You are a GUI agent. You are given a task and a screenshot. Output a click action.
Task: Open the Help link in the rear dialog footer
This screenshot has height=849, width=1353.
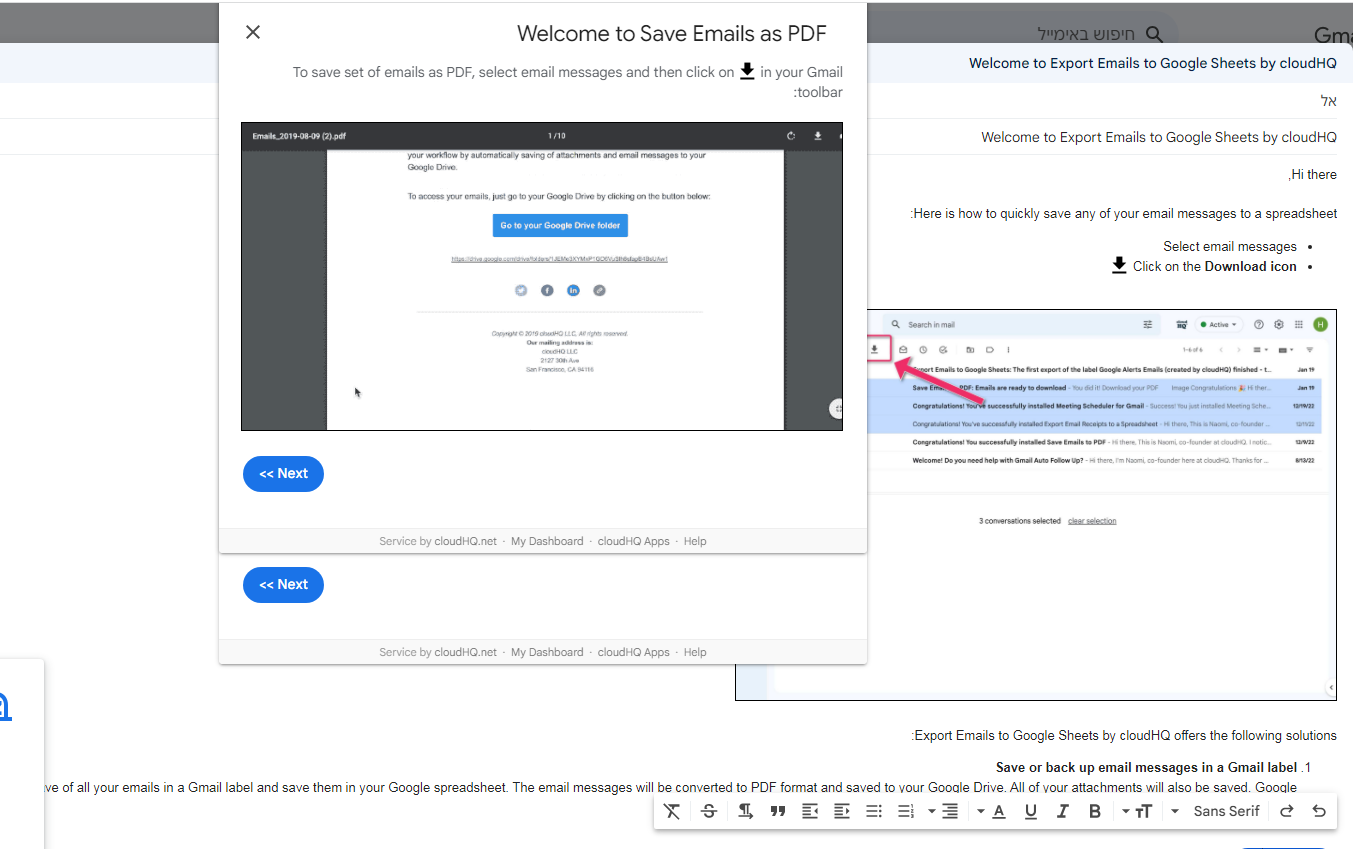pyautogui.click(x=695, y=652)
